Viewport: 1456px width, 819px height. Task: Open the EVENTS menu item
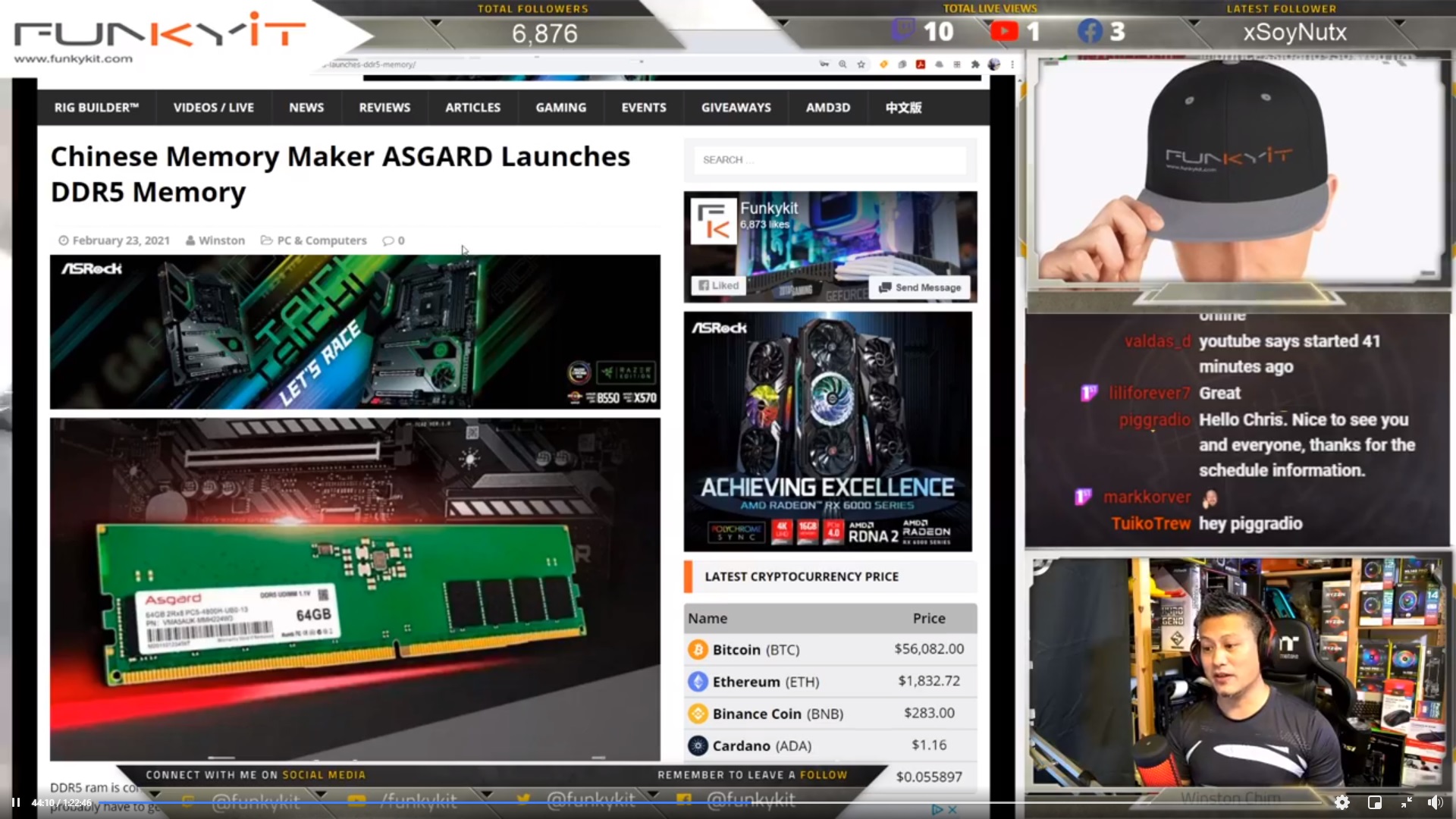click(644, 108)
